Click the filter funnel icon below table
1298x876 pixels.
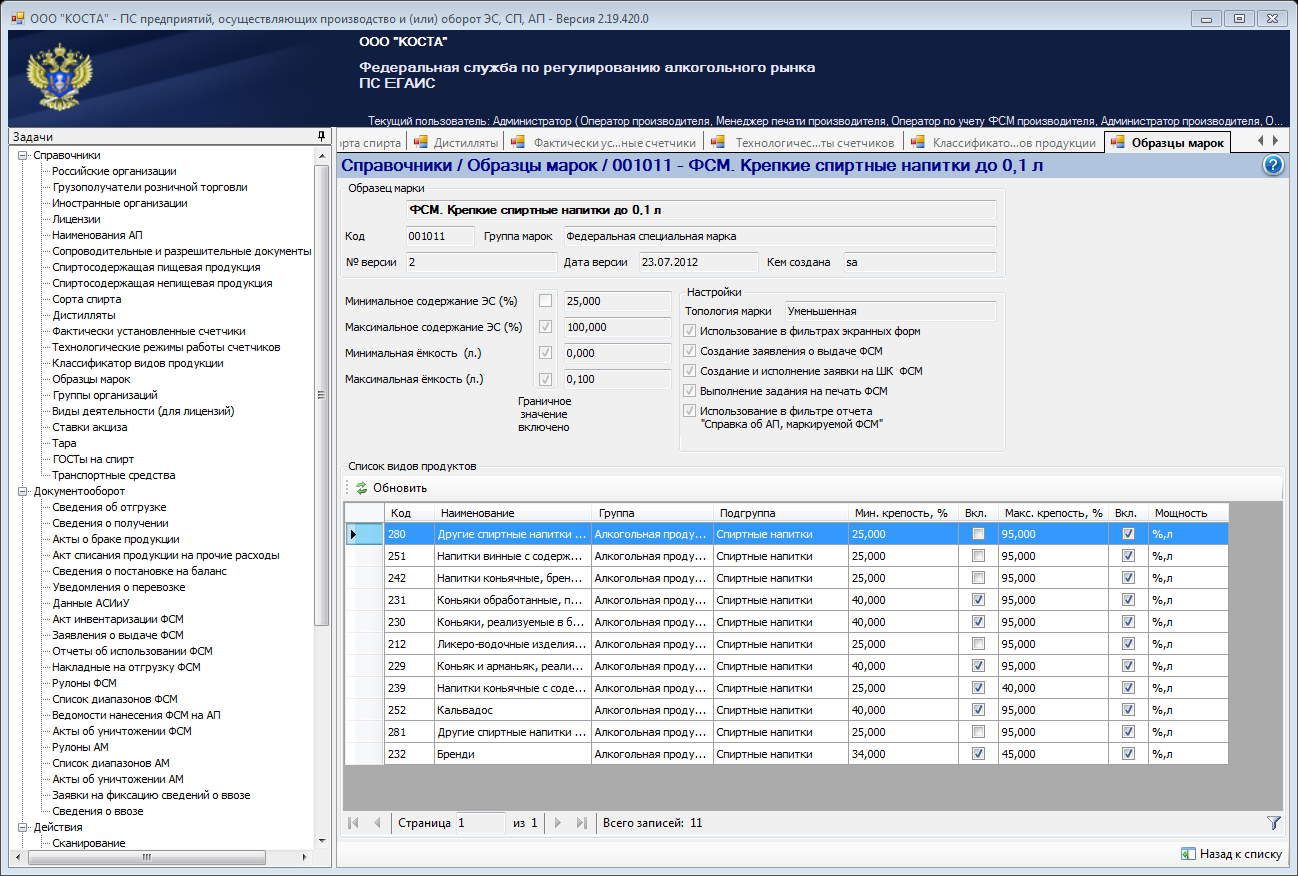click(1273, 823)
